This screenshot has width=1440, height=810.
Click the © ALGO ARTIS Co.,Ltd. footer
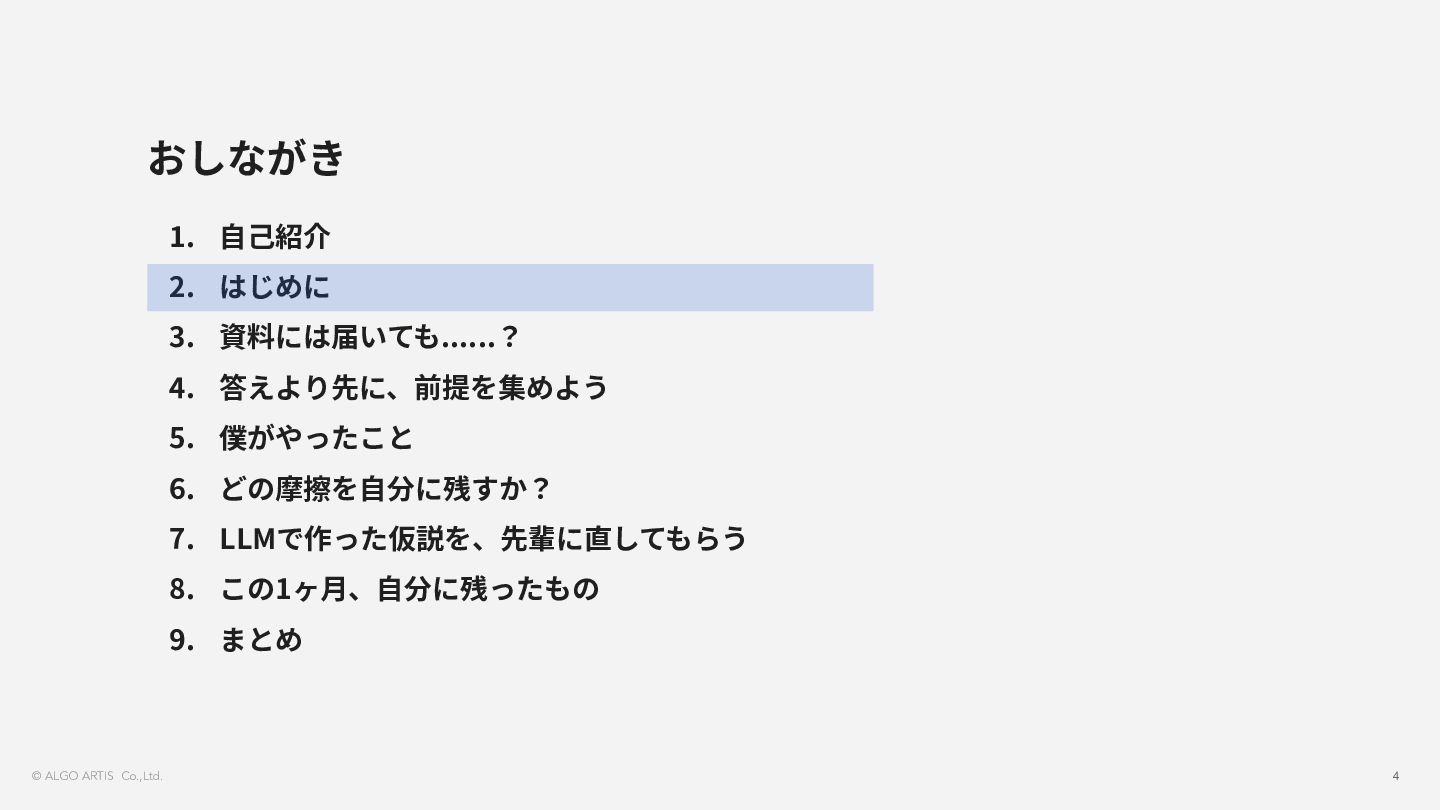point(97,776)
